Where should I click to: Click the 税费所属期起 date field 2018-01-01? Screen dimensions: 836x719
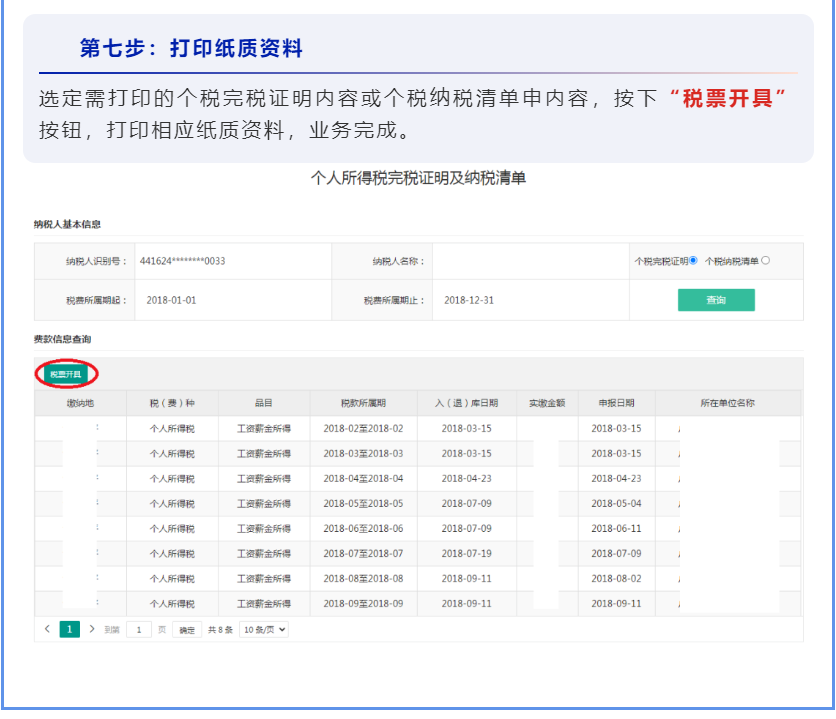pos(171,300)
